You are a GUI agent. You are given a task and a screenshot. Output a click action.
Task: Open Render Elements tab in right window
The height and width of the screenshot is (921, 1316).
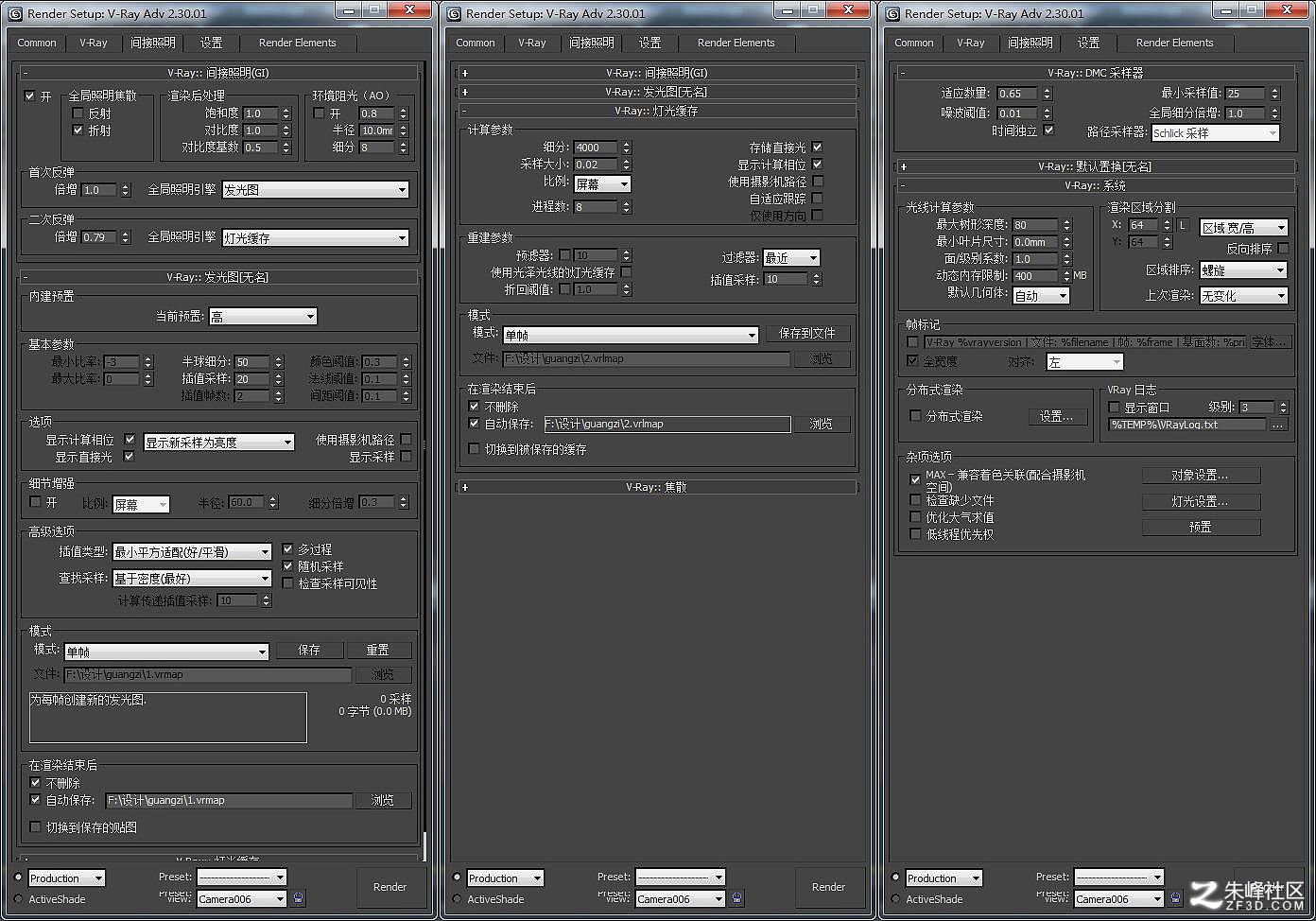[1174, 43]
